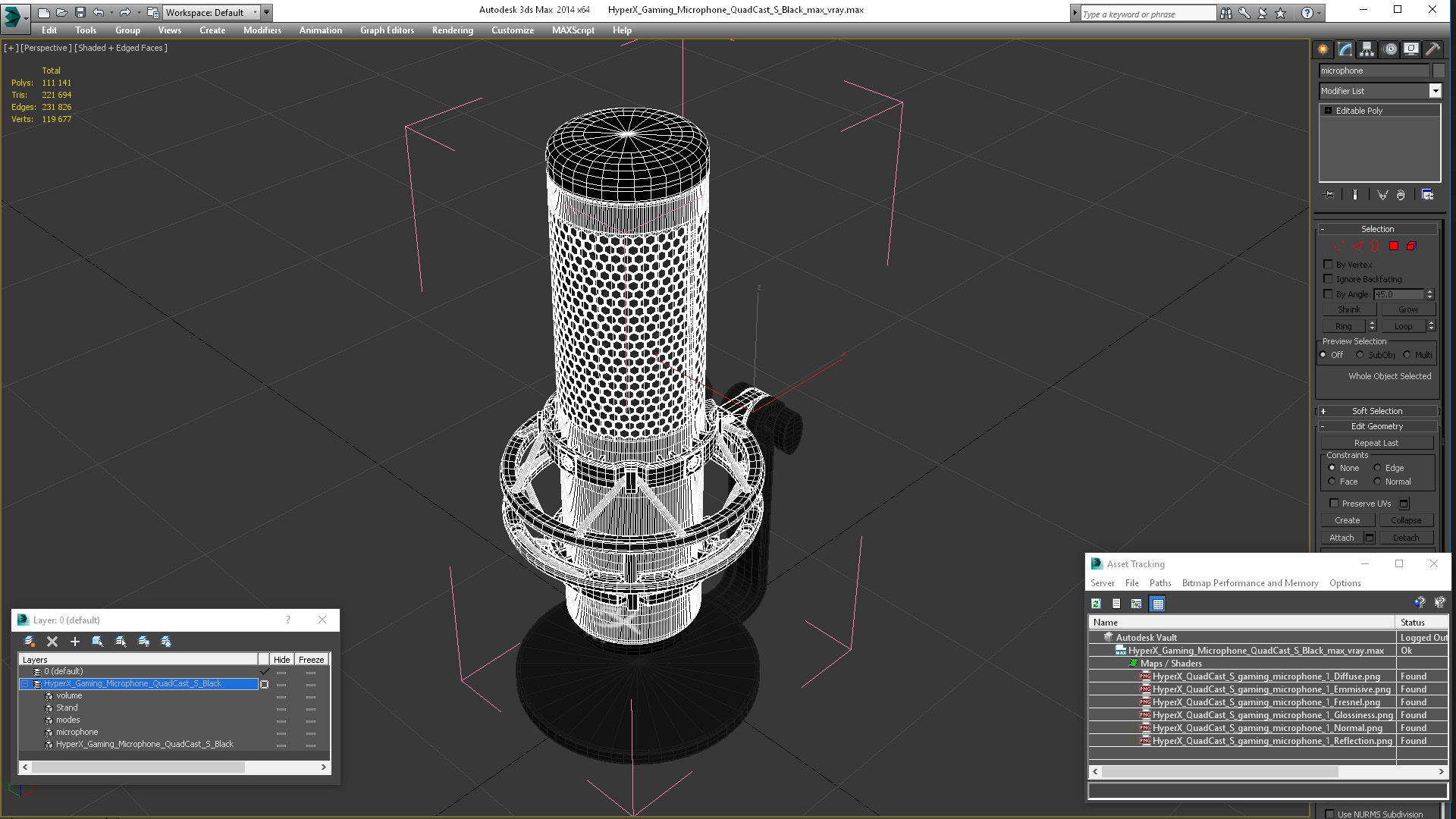The height and width of the screenshot is (819, 1456).
Task: Open the Hierarchy command panel tab
Action: pos(1367,49)
